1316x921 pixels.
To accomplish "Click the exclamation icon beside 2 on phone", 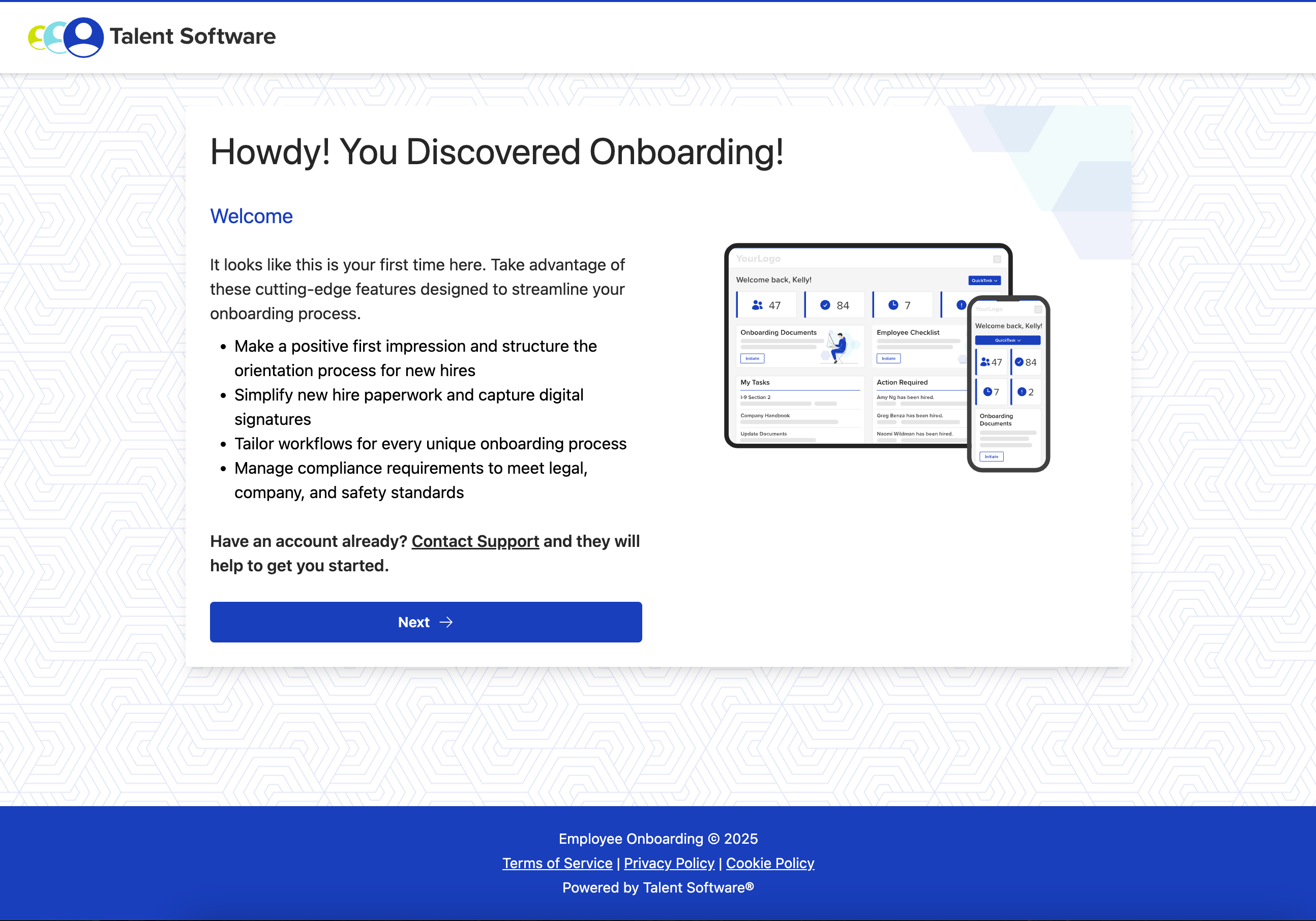I will 1022,392.
